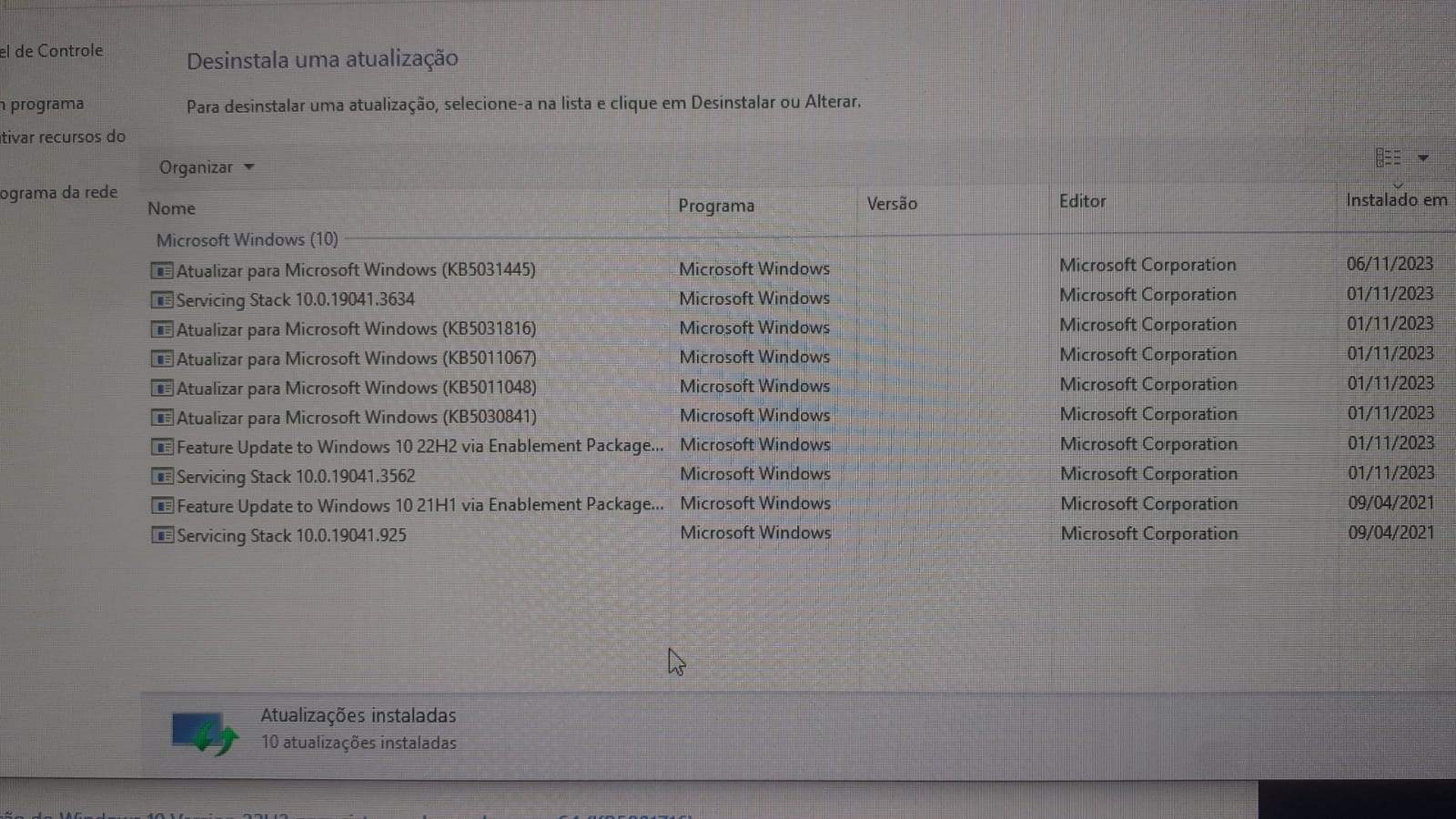Click the 06/11/2023 install date cell
The height and width of the screenshot is (819, 1456).
[1390, 264]
